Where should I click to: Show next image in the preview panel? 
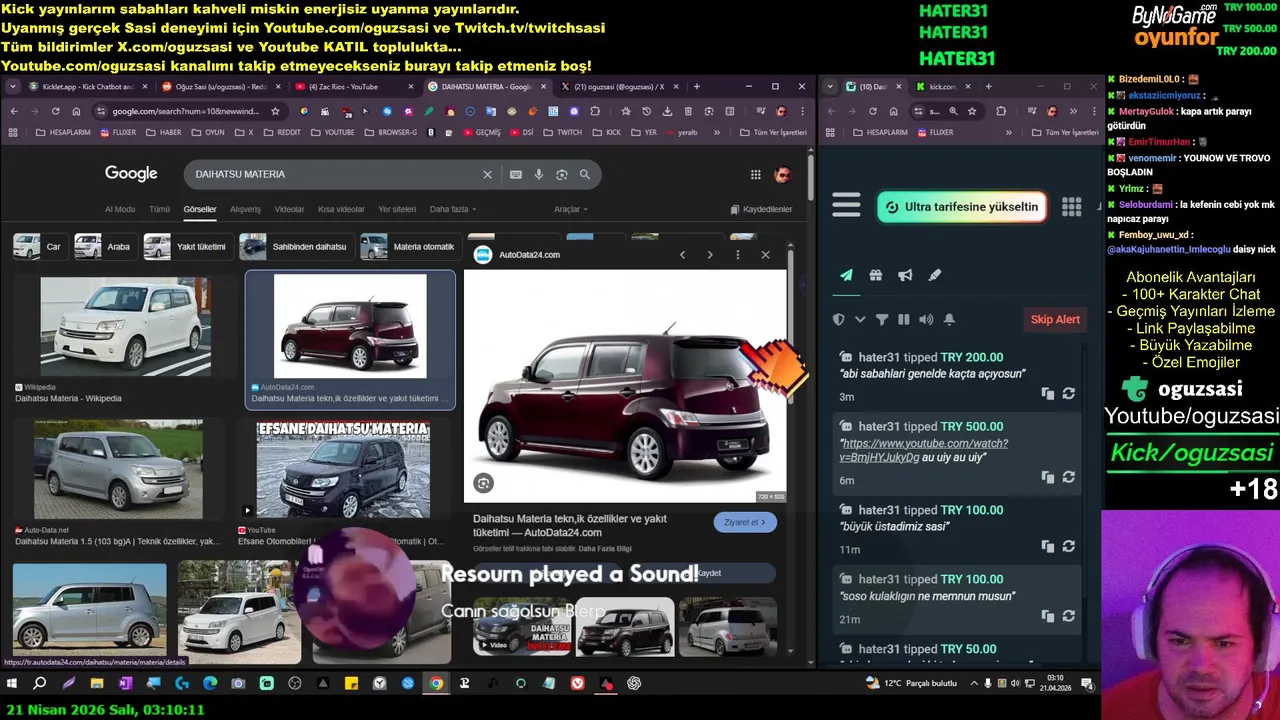coord(710,255)
